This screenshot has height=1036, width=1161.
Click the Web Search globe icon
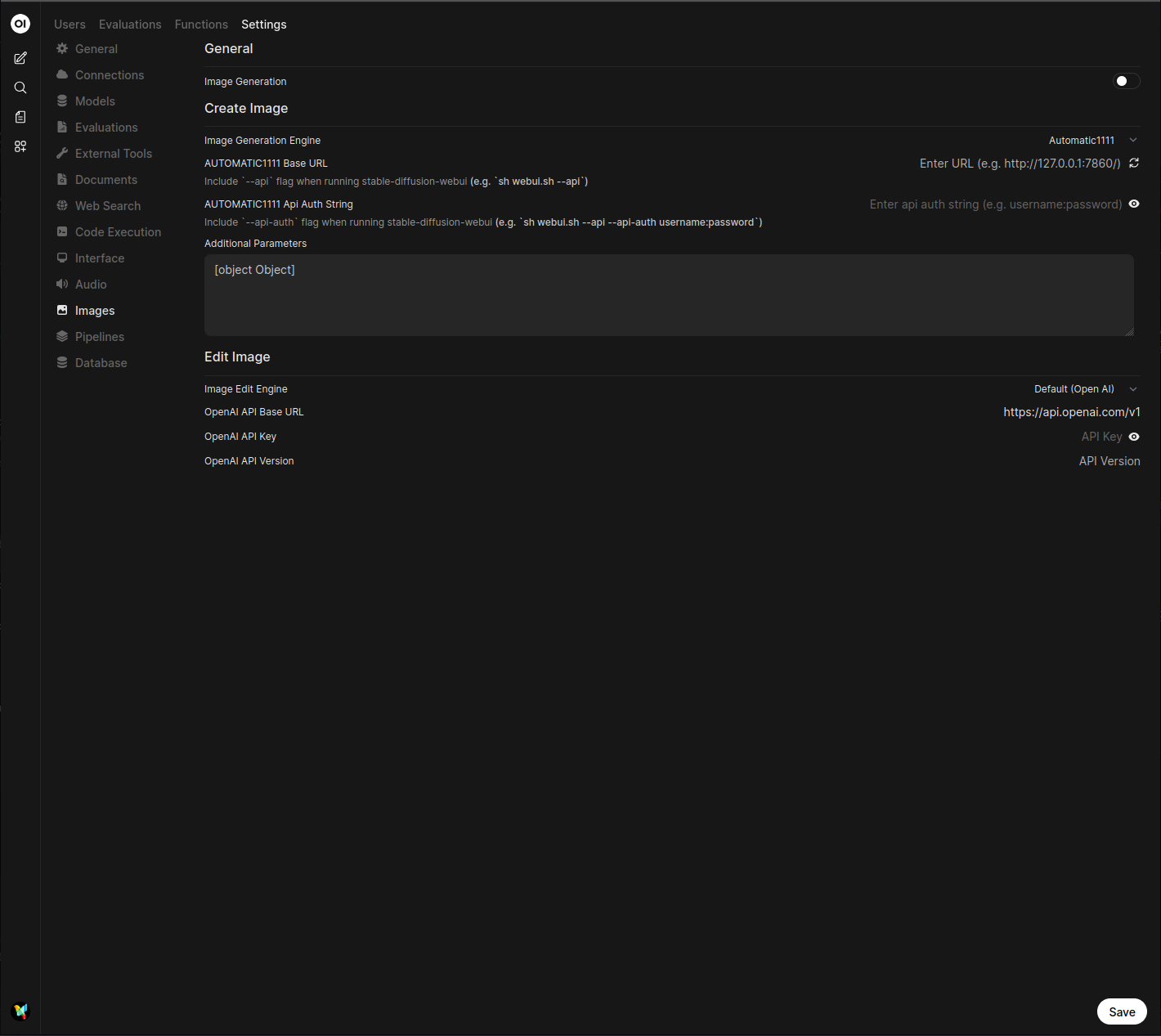click(x=62, y=205)
